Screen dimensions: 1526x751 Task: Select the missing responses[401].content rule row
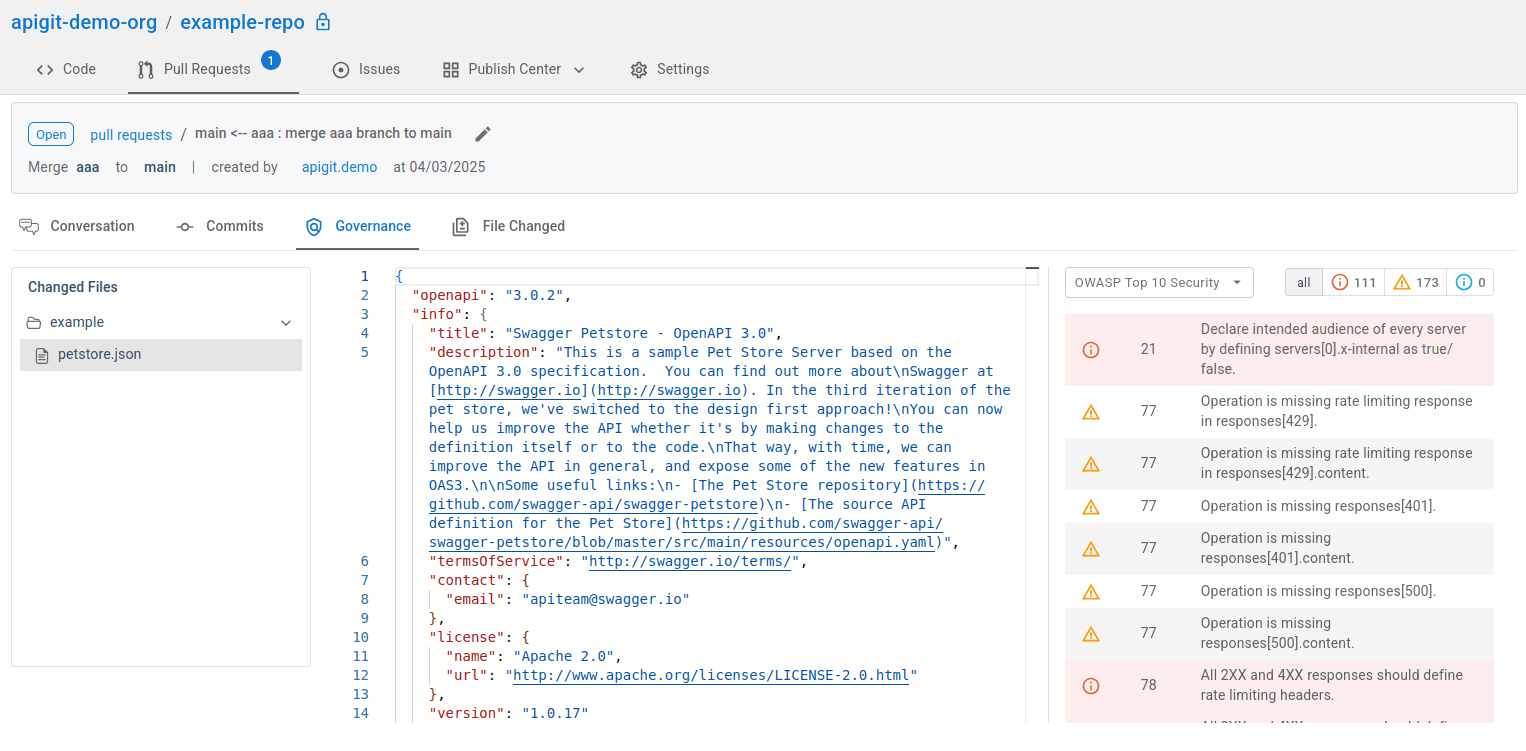[1279, 549]
